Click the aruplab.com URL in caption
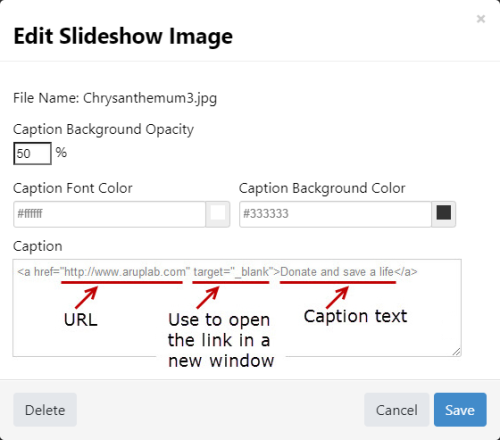 (x=125, y=272)
